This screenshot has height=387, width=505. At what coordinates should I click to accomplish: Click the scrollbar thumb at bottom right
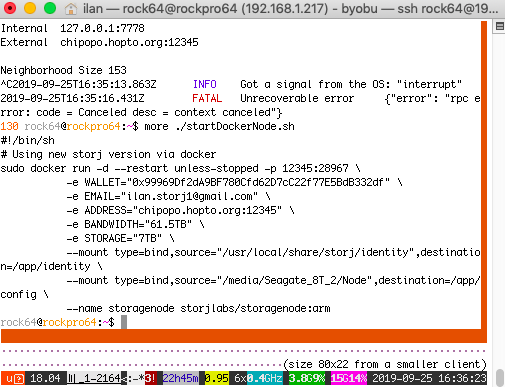tap(500, 378)
